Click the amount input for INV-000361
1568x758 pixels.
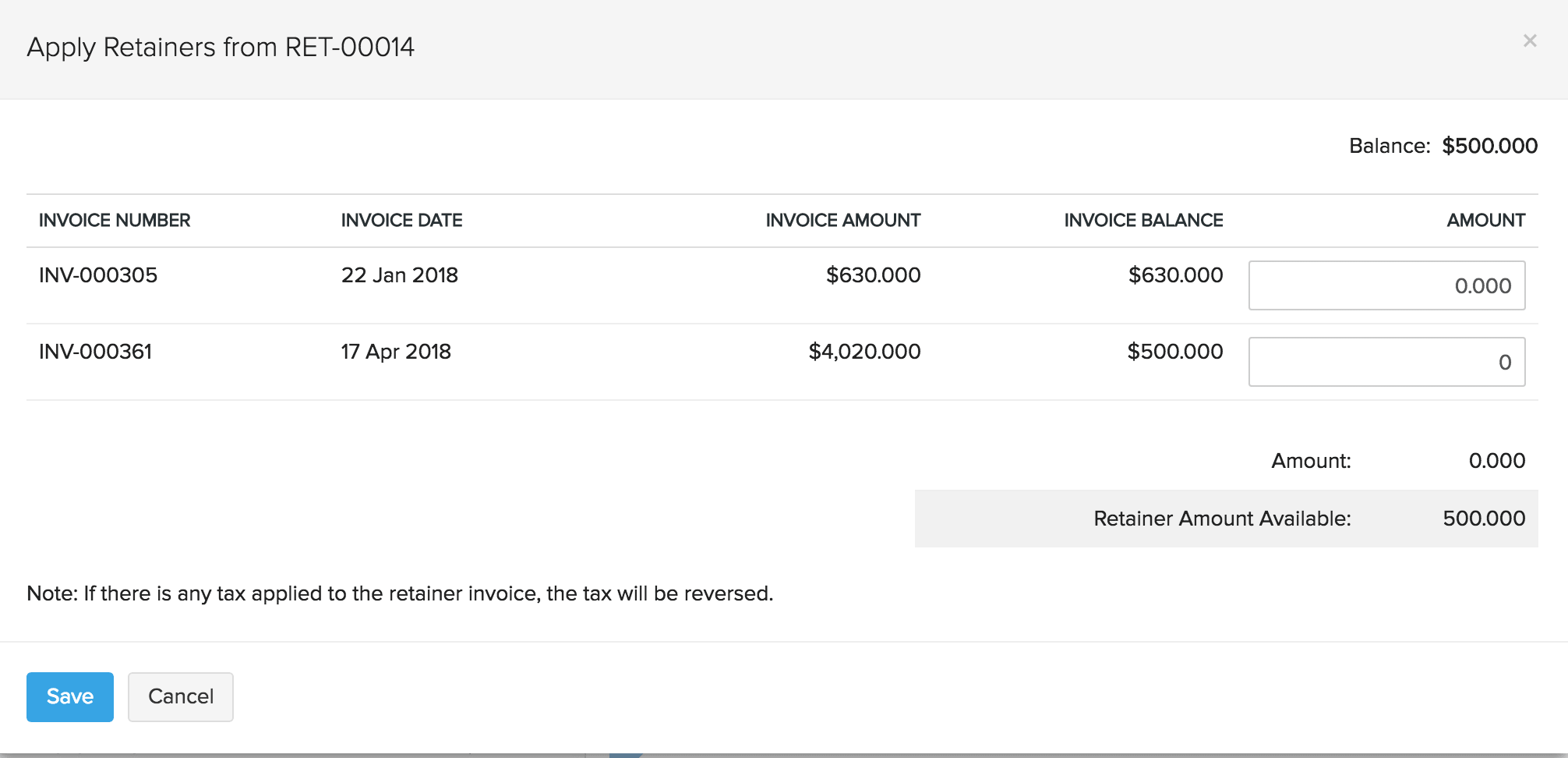pos(1387,361)
